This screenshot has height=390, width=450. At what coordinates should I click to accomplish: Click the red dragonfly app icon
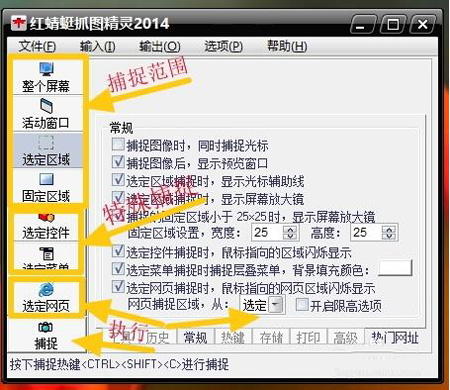(18, 23)
